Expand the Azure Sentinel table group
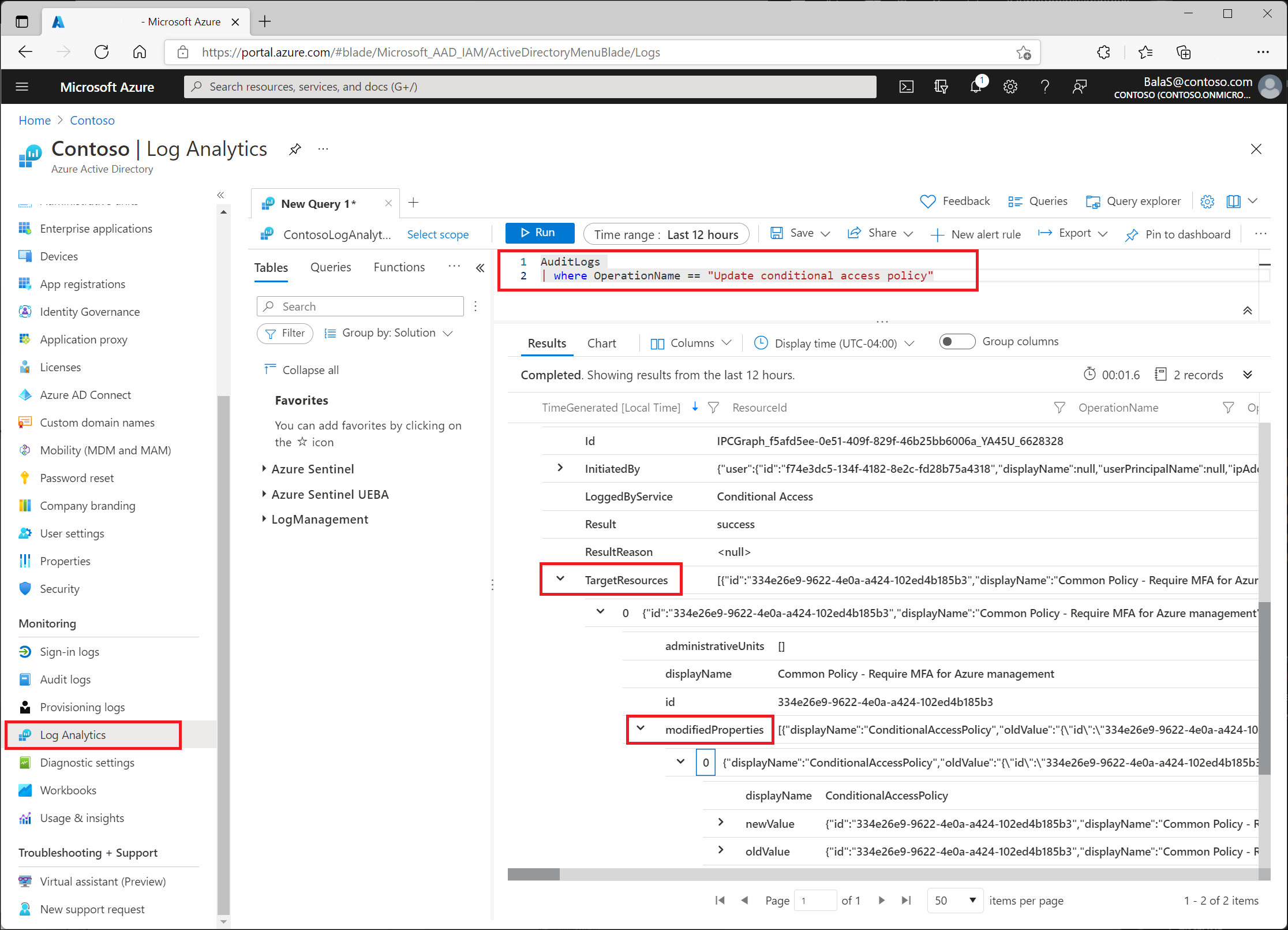Screen dimensions: 1288x930 point(264,469)
